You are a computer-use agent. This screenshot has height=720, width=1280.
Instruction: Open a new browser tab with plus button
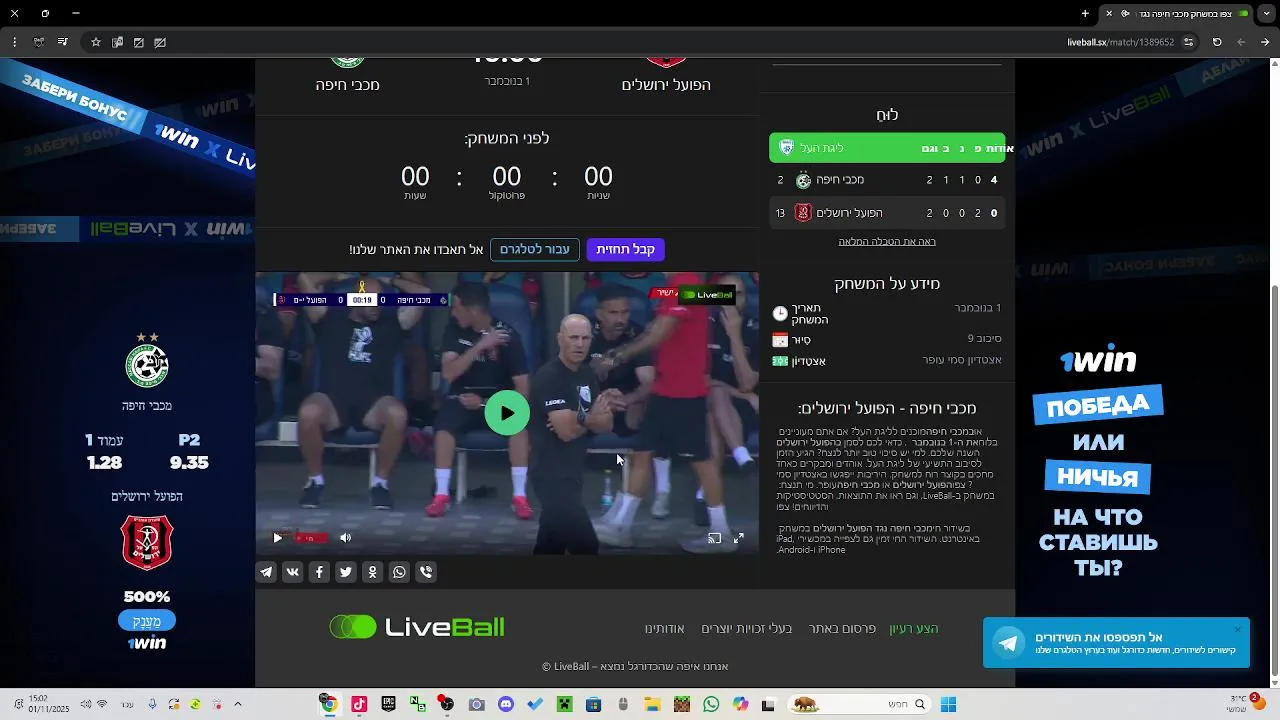click(x=1085, y=13)
